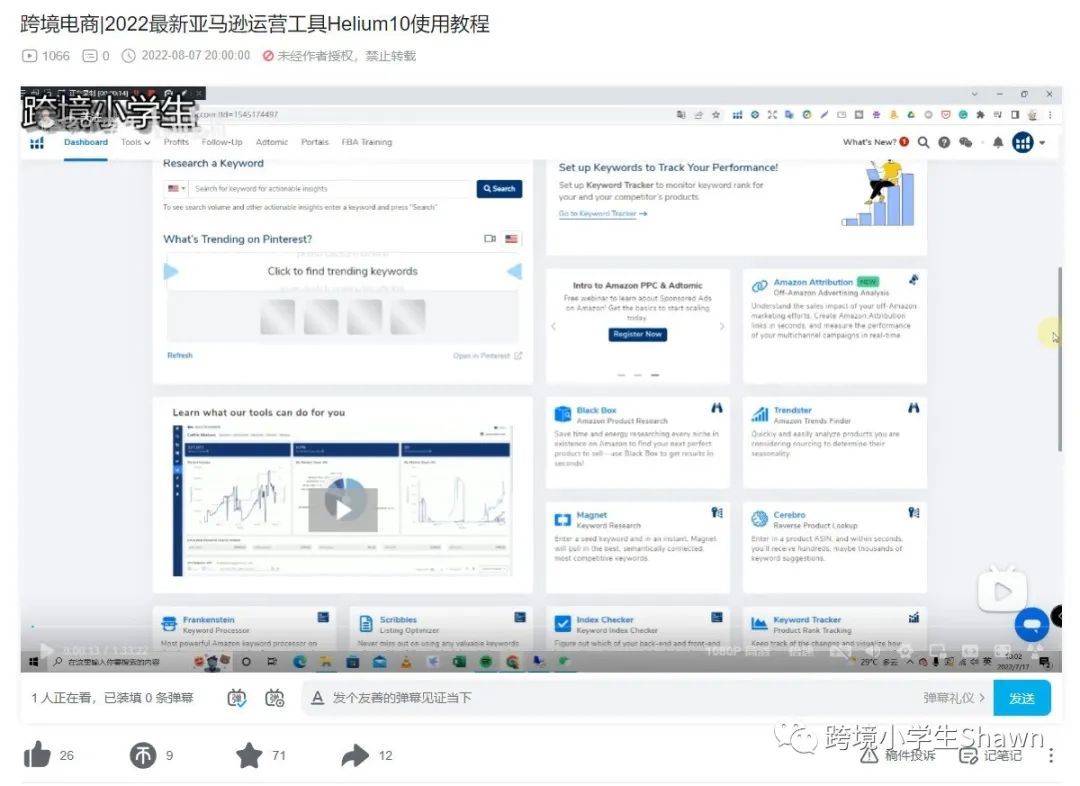Open Edge browser from the taskbar
The image size is (1080, 786).
click(x=299, y=662)
